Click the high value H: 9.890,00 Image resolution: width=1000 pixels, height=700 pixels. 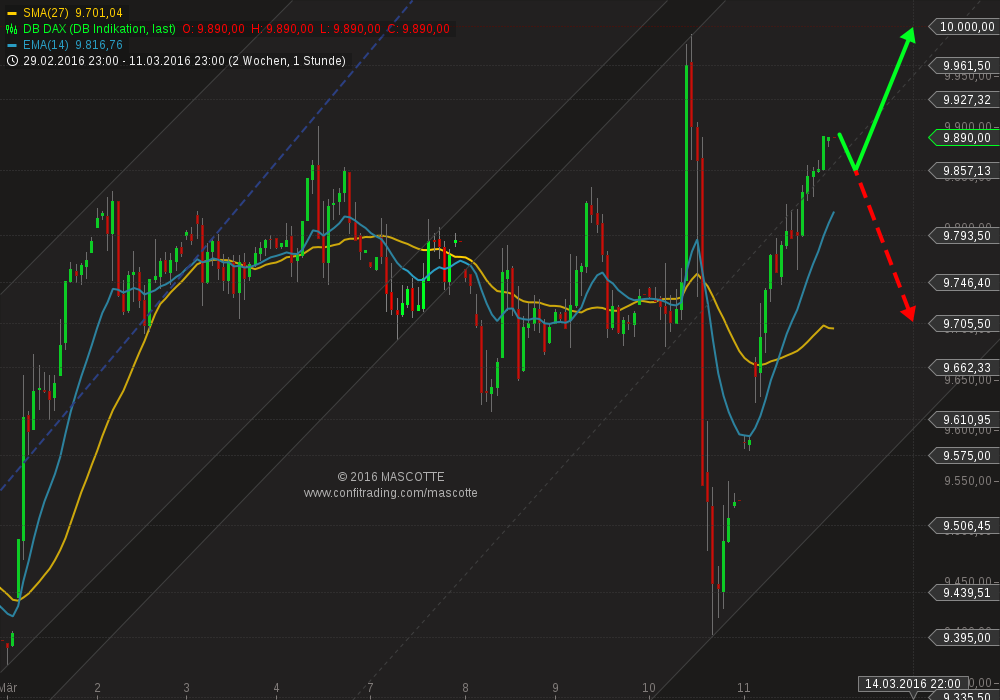(x=282, y=29)
